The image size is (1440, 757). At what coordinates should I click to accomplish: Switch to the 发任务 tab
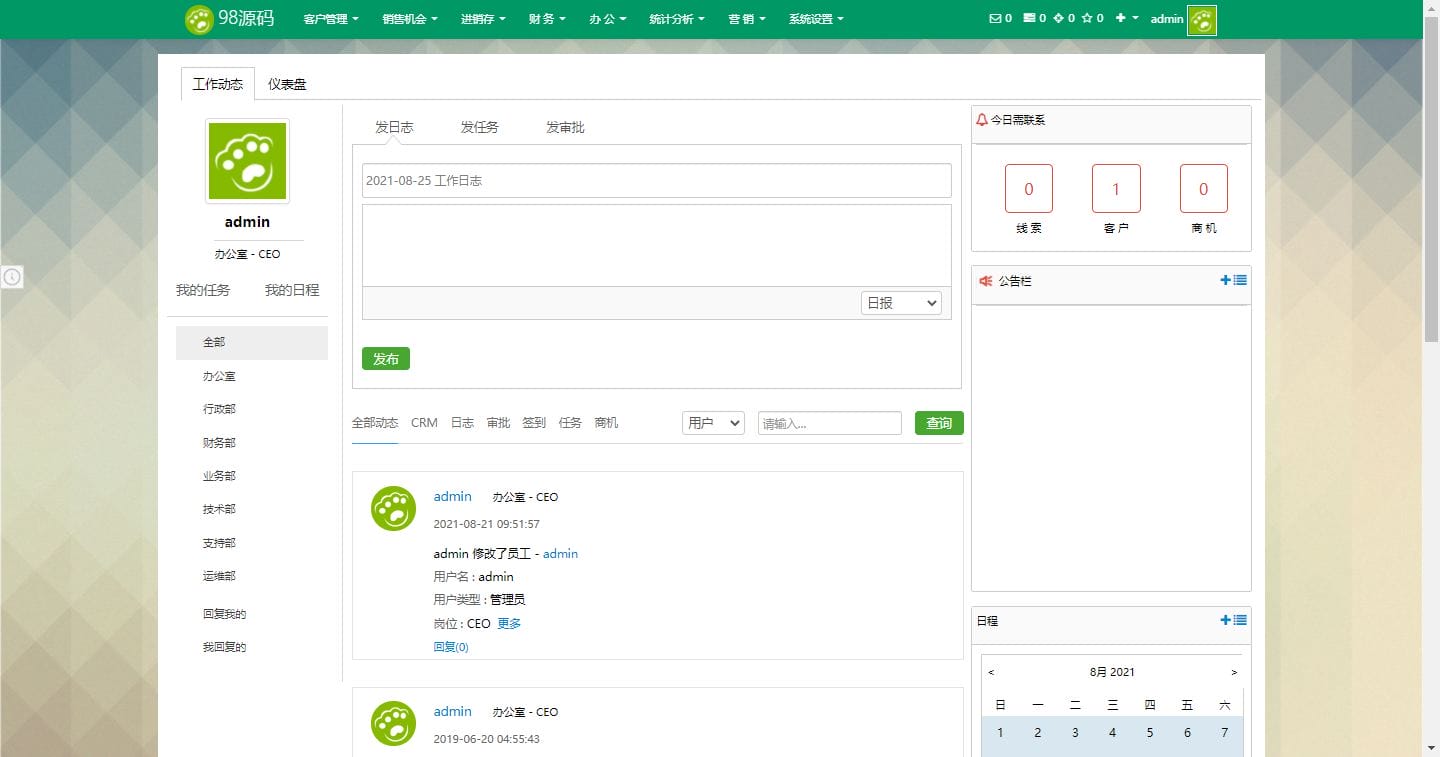[479, 127]
